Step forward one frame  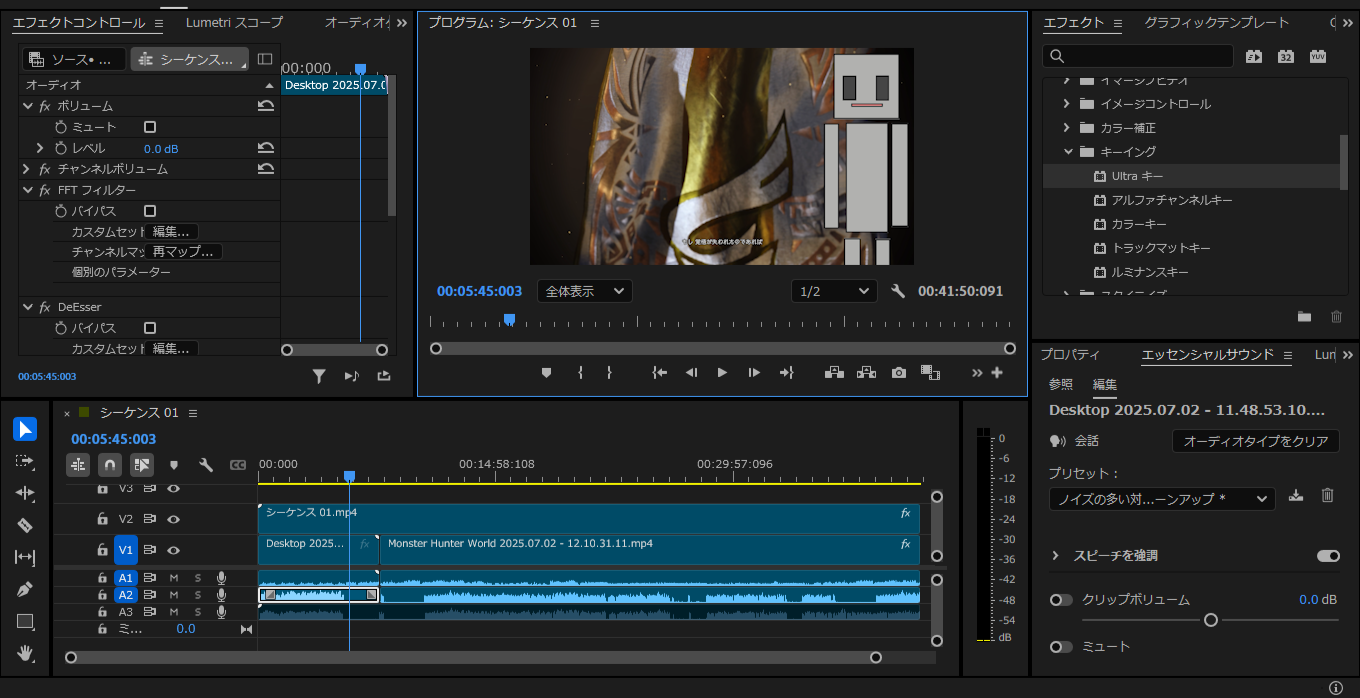click(x=754, y=372)
